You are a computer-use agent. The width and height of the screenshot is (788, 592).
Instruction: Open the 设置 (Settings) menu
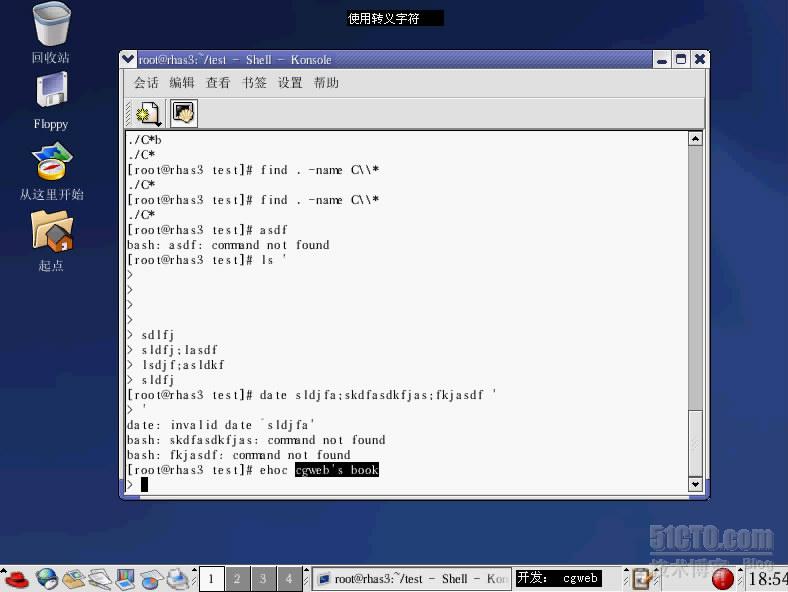click(x=290, y=83)
